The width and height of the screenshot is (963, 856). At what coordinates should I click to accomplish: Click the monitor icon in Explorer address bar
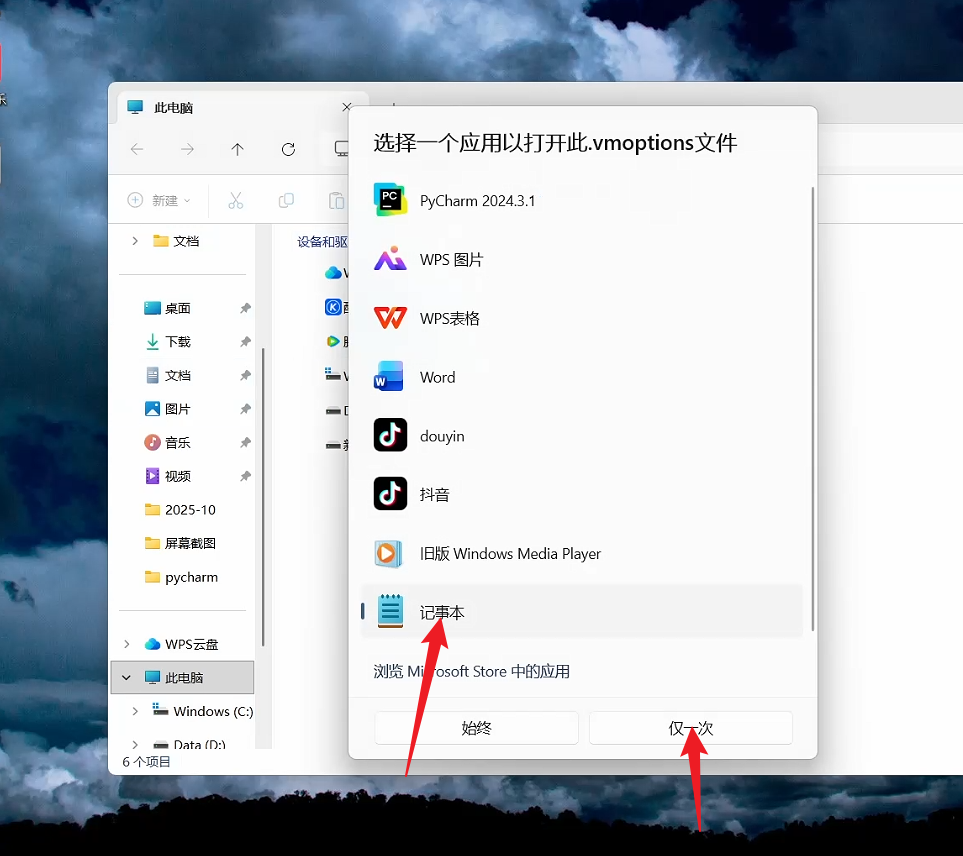pyautogui.click(x=341, y=149)
